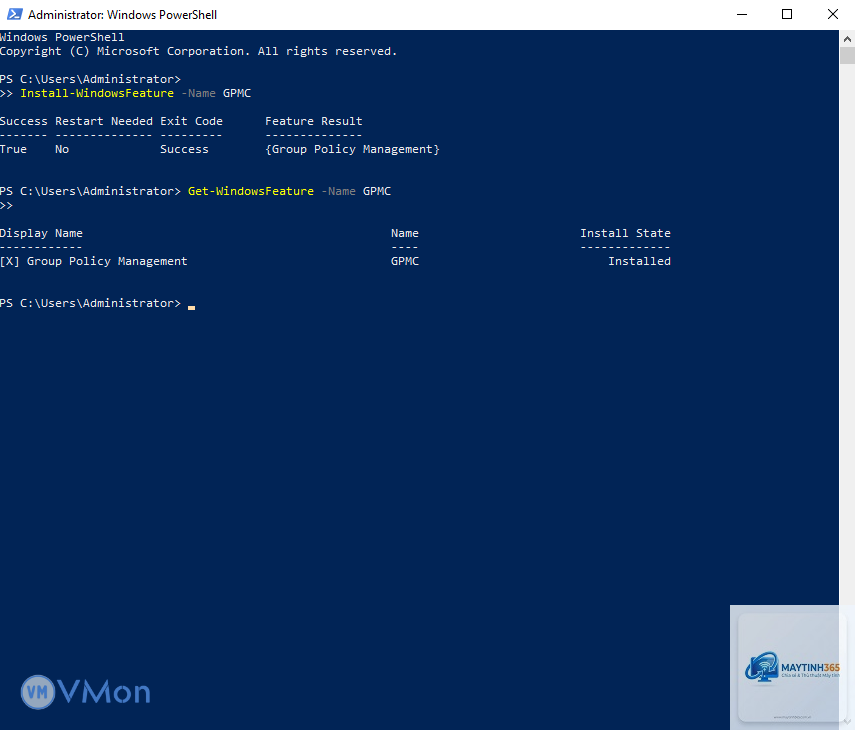The width and height of the screenshot is (855, 730).
Task: Click the Get-WindowsFeature command text
Action: pyautogui.click(x=251, y=191)
